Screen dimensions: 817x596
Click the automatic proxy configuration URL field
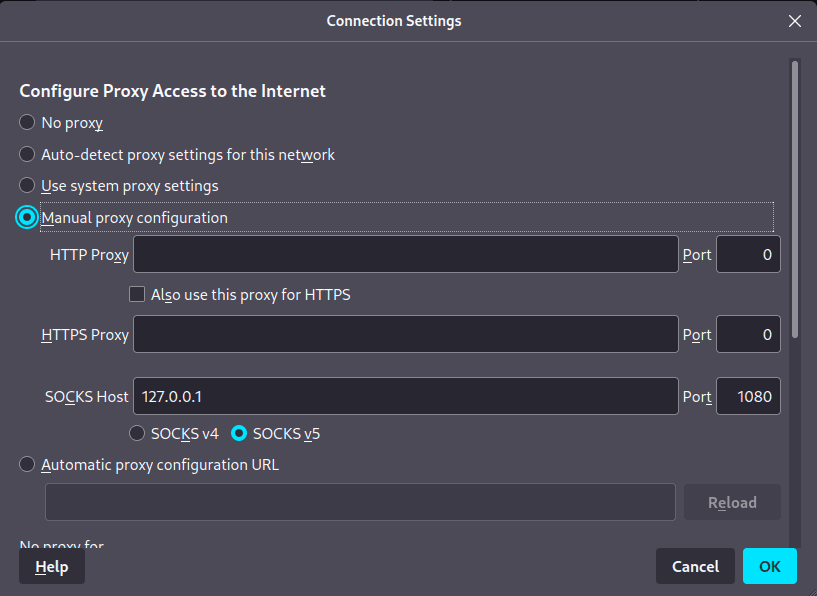(x=360, y=502)
